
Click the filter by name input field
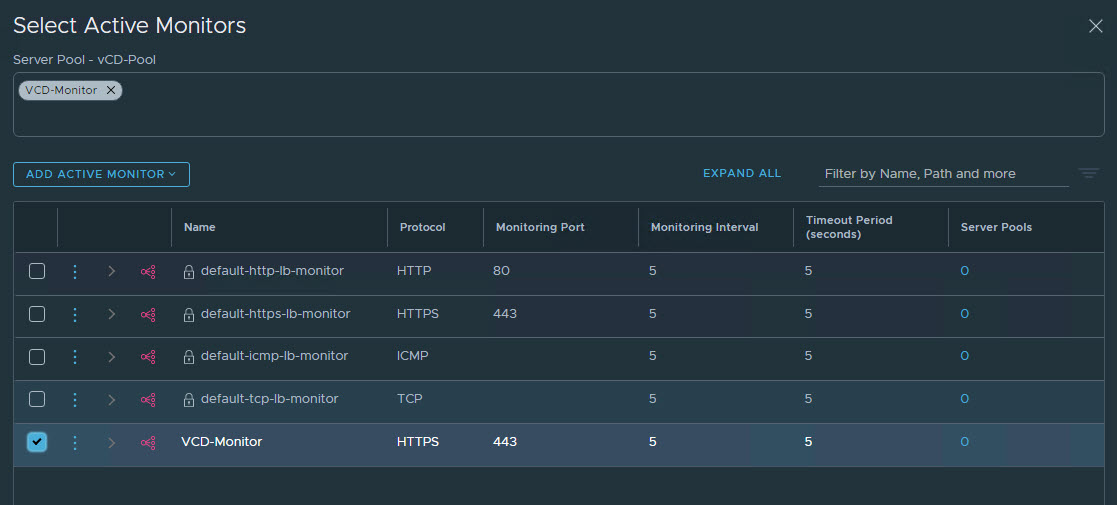pyautogui.click(x=942, y=174)
